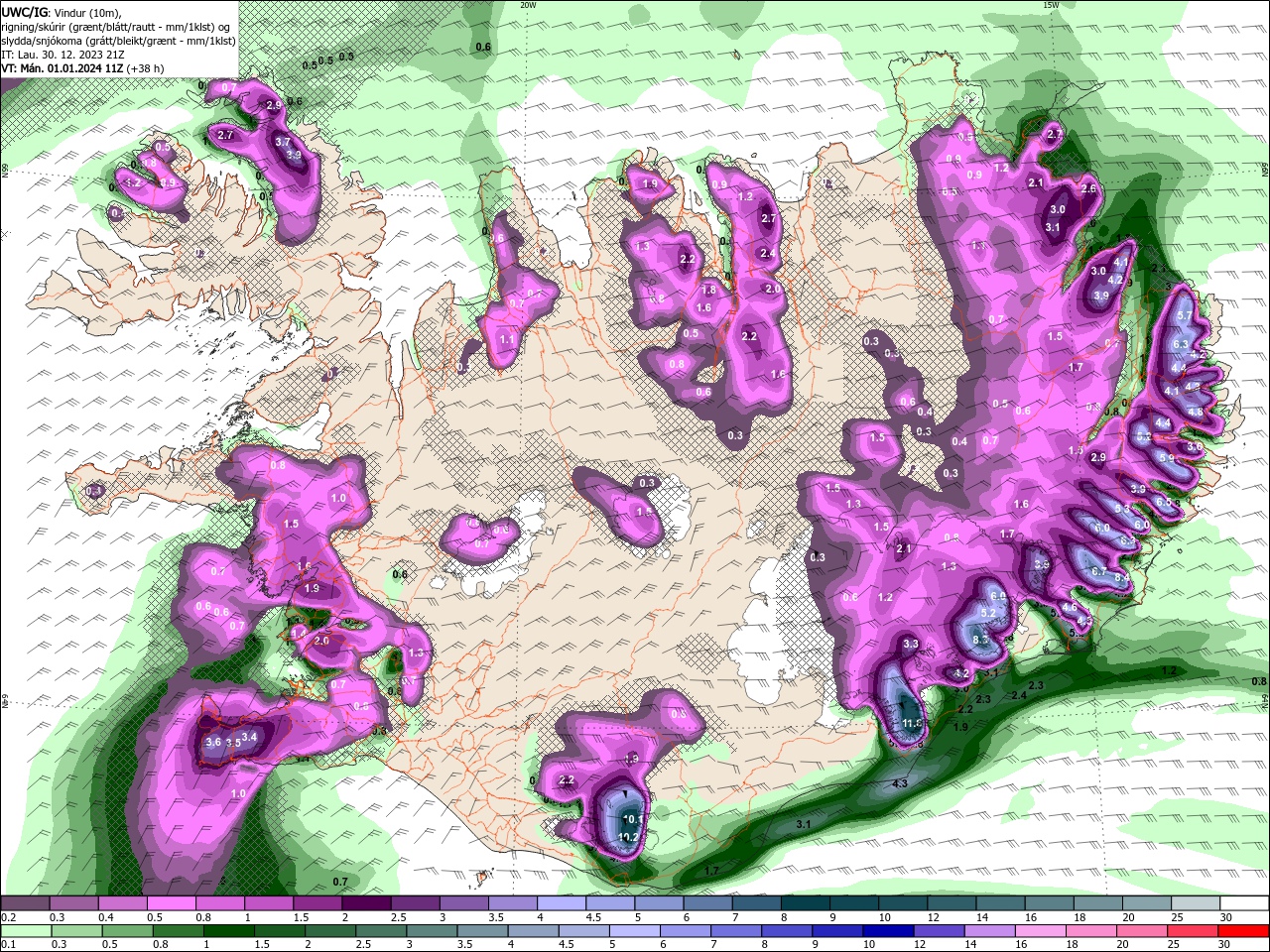Click the 'UWC/IG: Vindur (10m)' title line
This screenshot has height=952, width=1270.
pyautogui.click(x=63, y=12)
